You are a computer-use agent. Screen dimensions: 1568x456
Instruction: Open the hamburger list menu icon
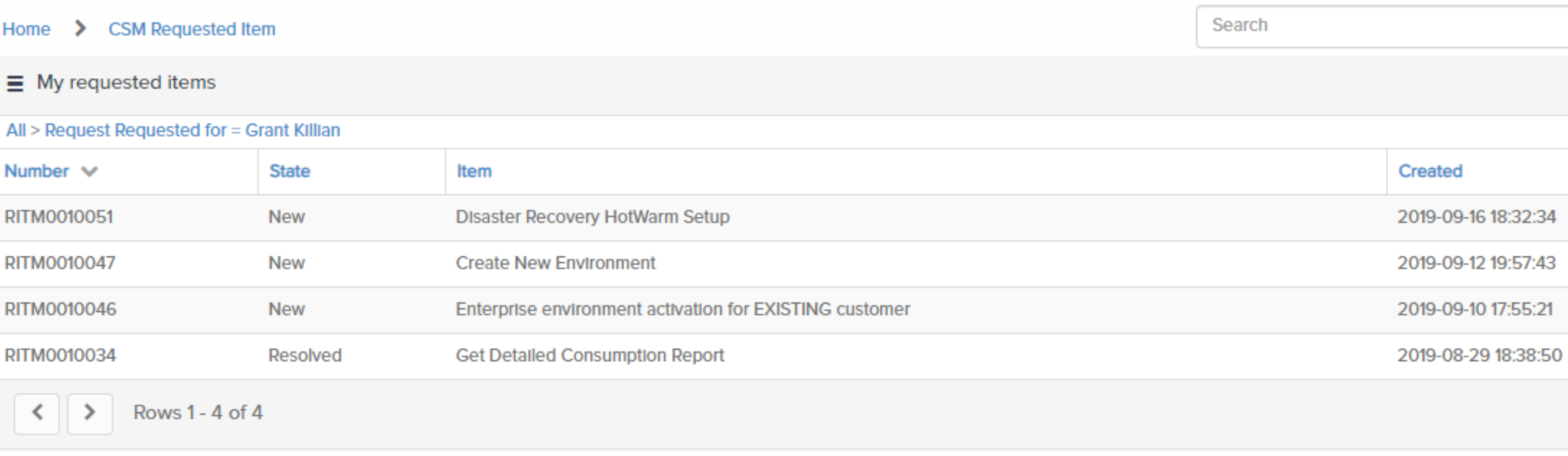pyautogui.click(x=15, y=84)
